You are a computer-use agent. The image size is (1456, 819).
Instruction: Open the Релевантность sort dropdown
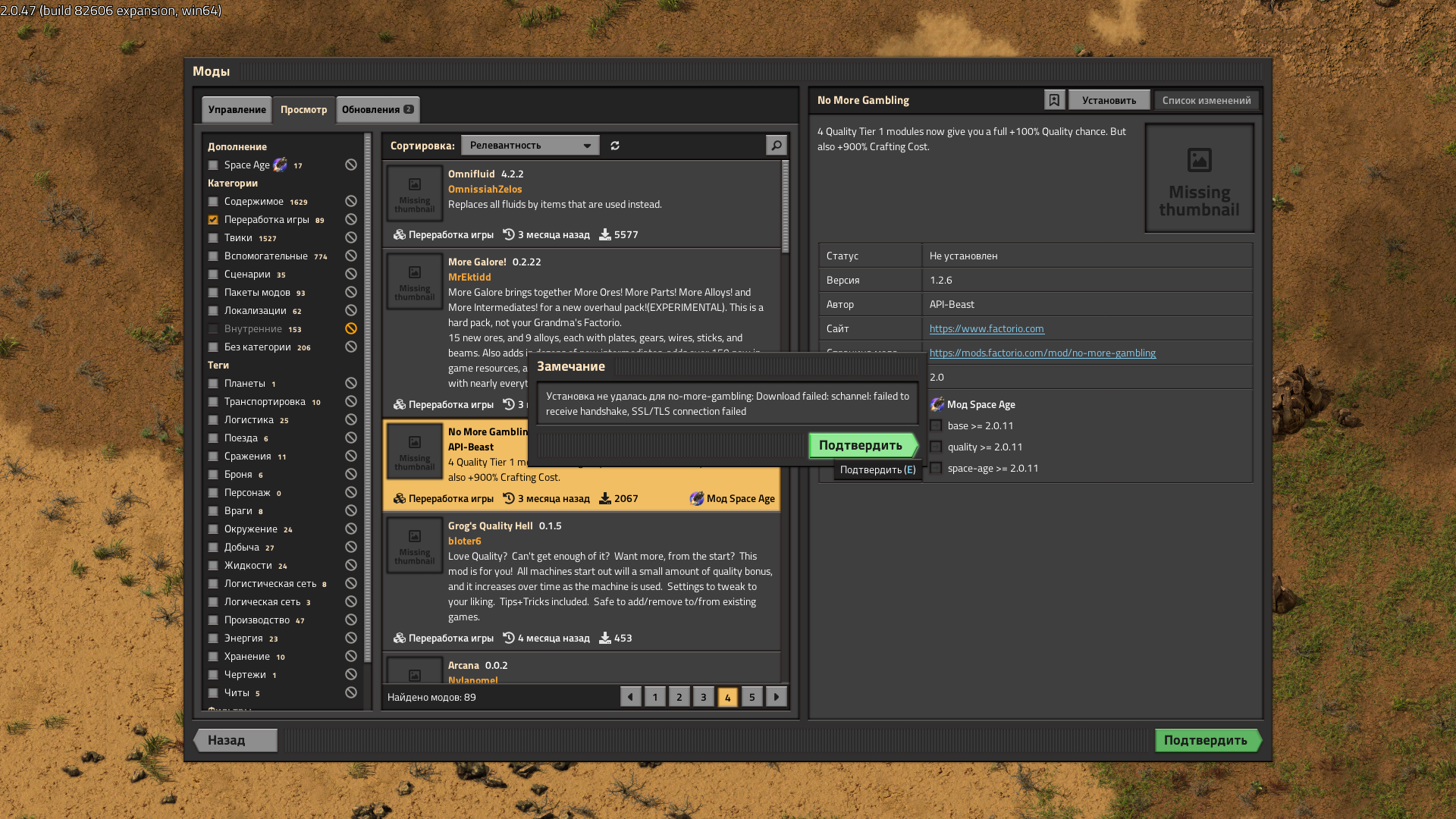529,146
